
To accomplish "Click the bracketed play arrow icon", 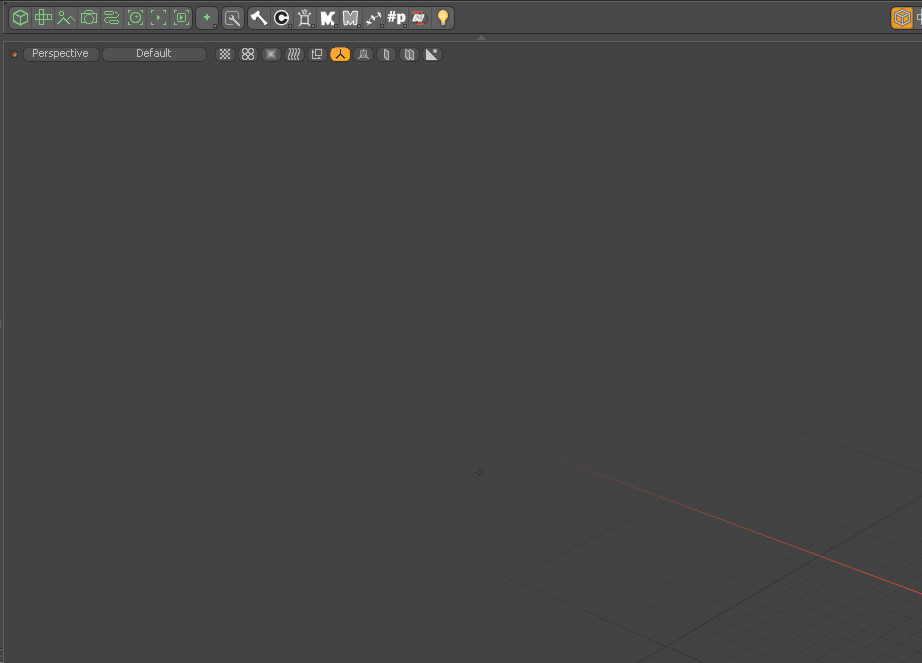I will (x=158, y=18).
